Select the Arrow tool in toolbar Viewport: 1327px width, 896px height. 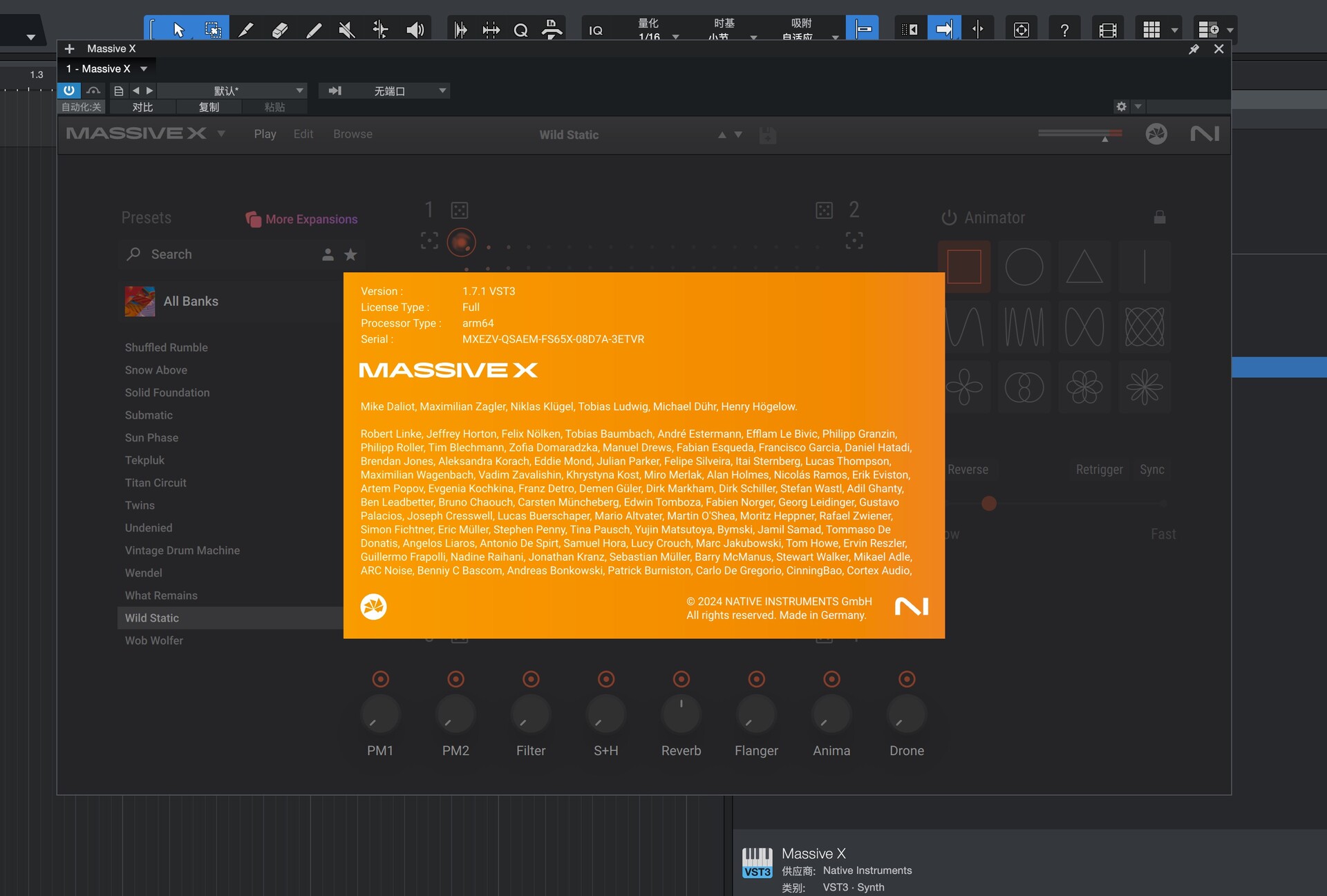point(178,30)
